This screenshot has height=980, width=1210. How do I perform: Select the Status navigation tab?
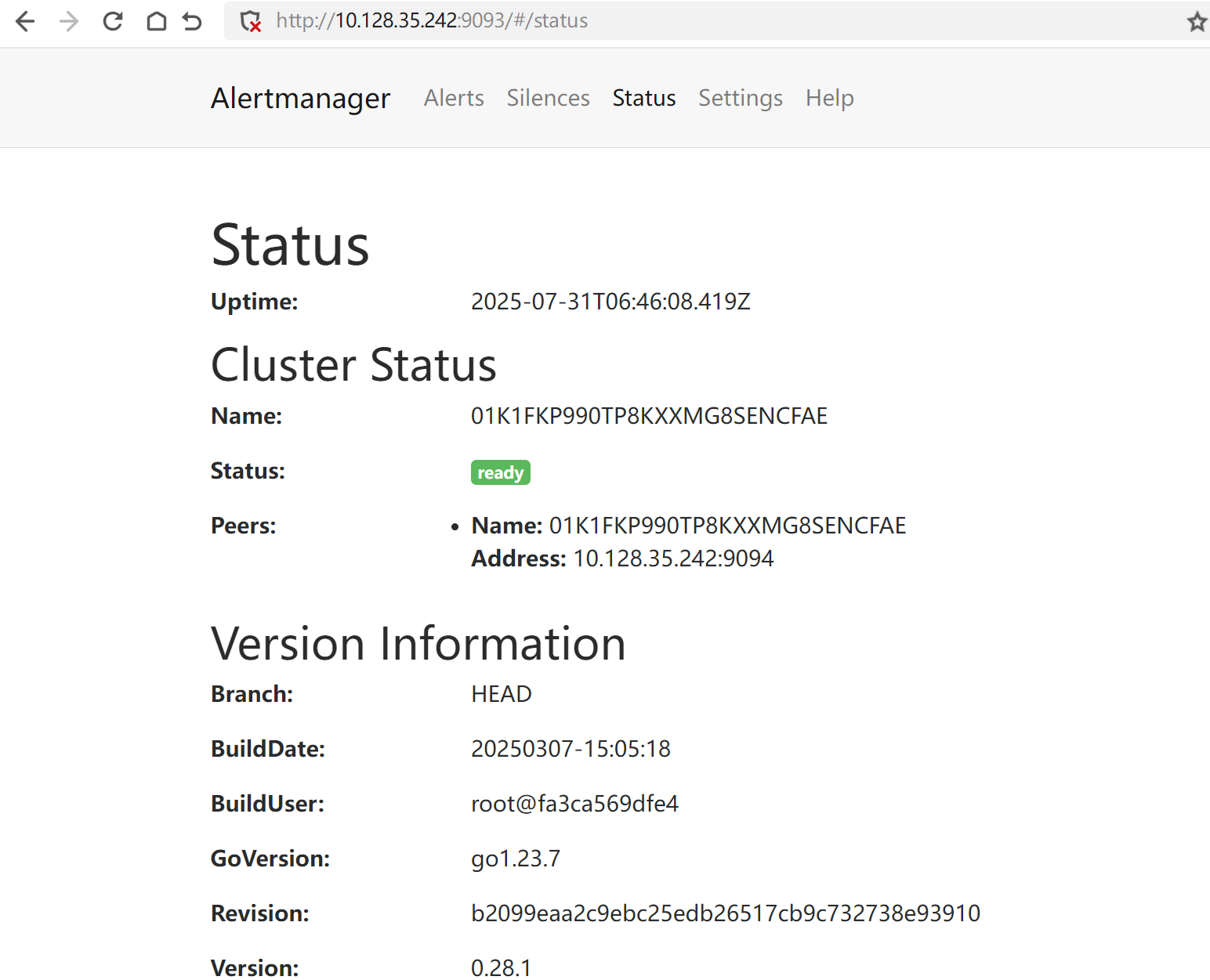click(x=644, y=98)
